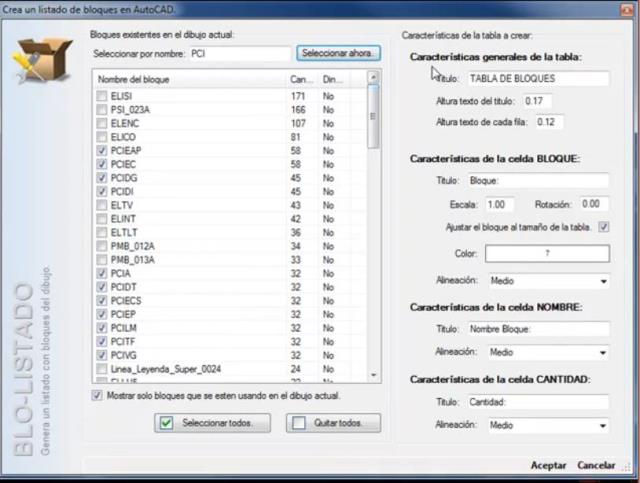The height and width of the screenshot is (483, 640).
Task: Select the PCILM row name
Action: tap(124, 328)
